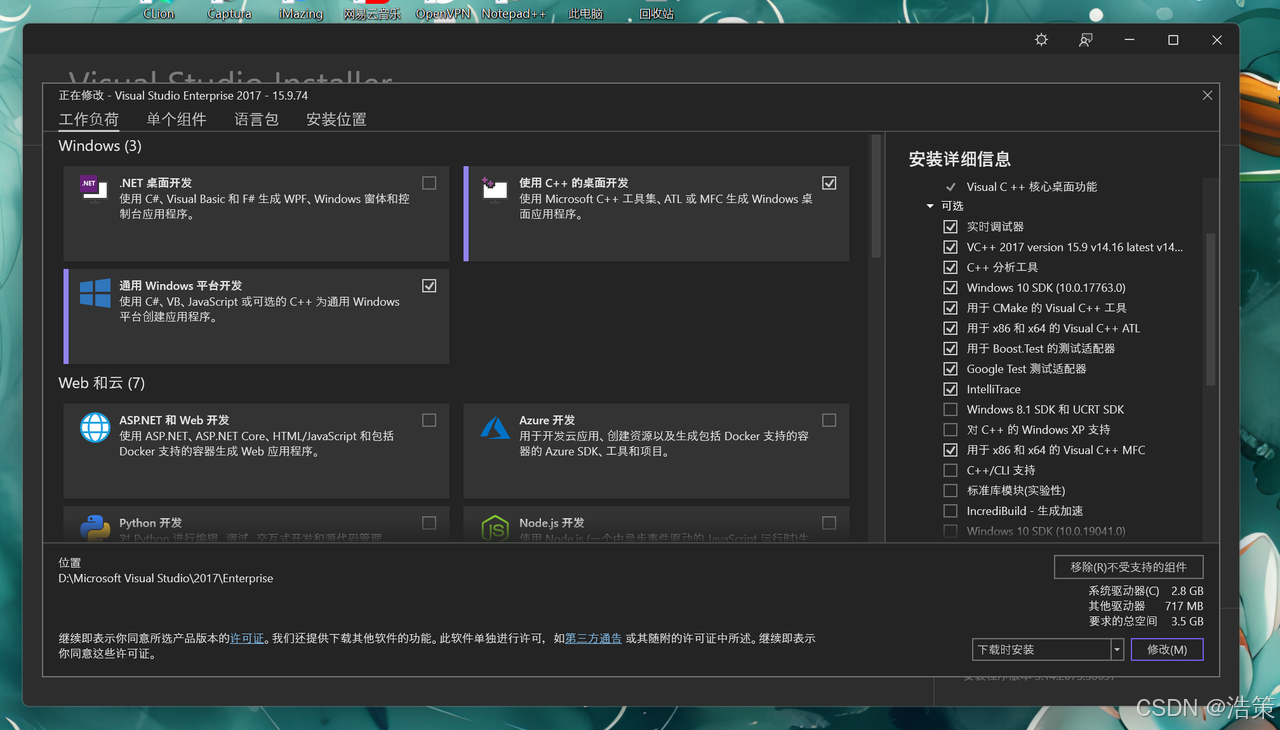This screenshot has width=1280, height=730.
Task: Uncheck 使用 C++ 的桌面开发 workload
Action: tap(829, 183)
